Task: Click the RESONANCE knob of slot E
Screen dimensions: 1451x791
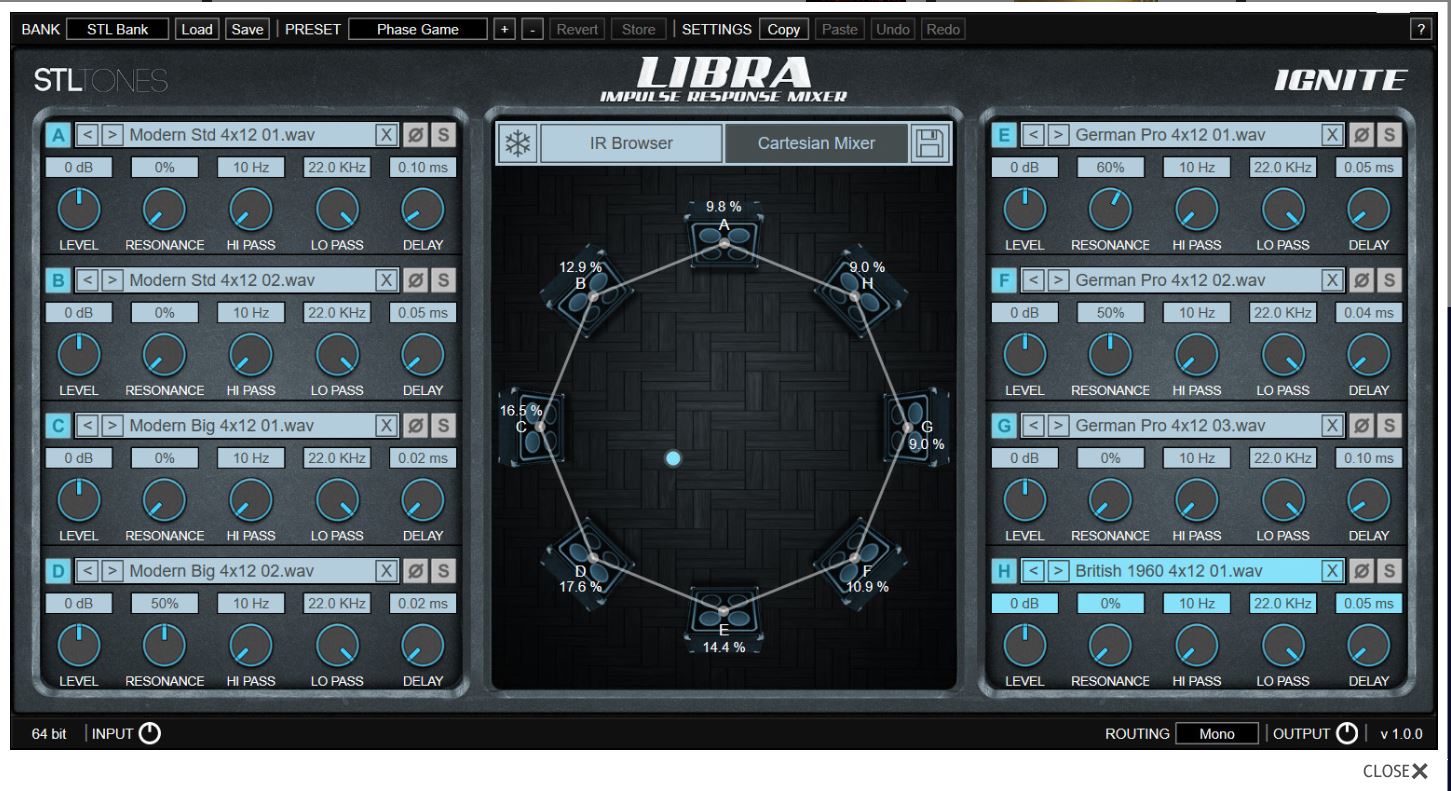Action: [x=1110, y=209]
